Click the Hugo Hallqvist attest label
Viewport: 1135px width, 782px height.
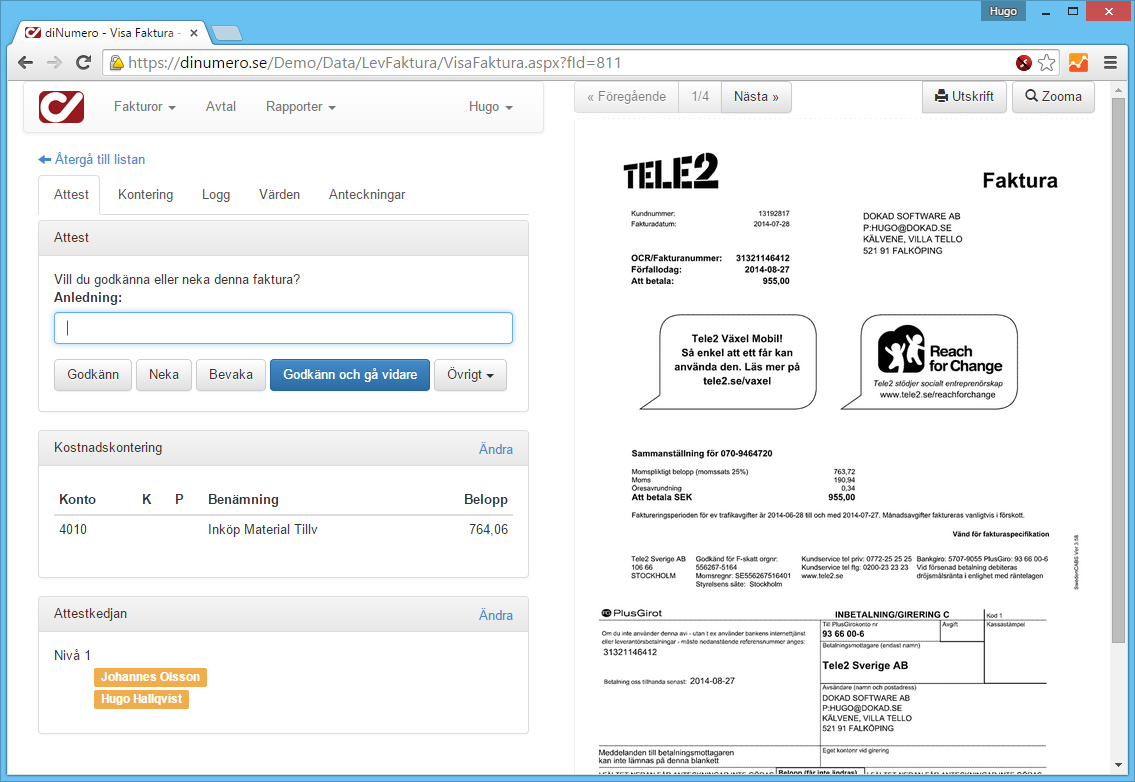[141, 699]
